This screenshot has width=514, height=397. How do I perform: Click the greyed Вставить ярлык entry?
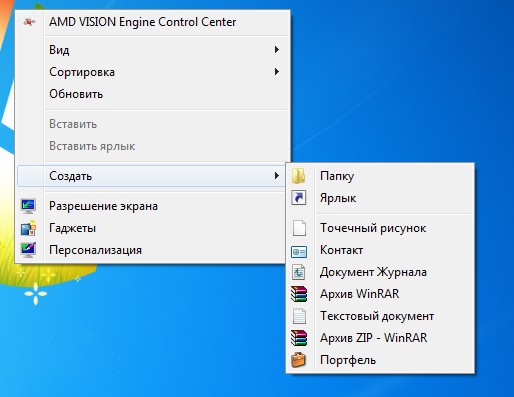tap(153, 146)
